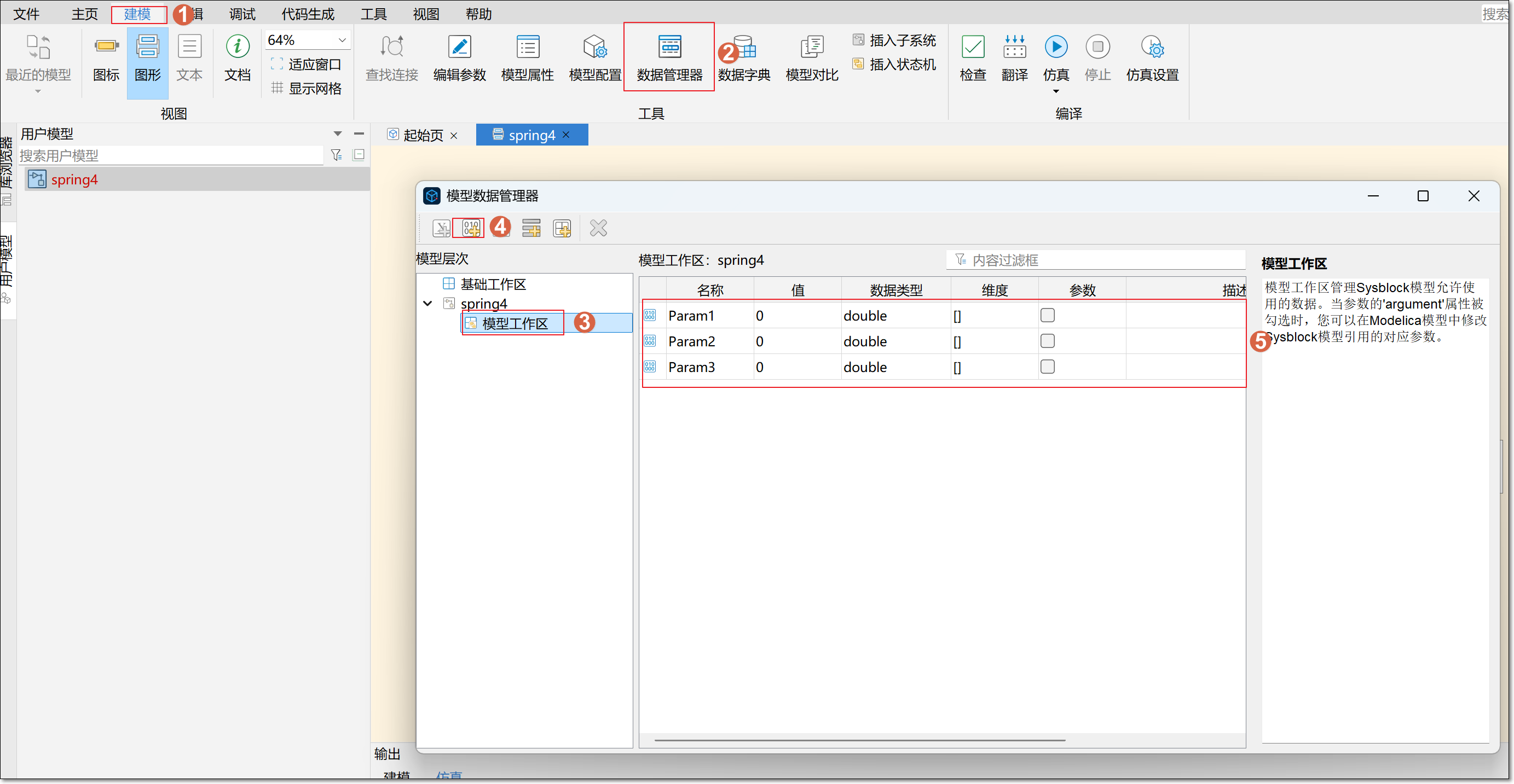Open the 文档 info view
The image size is (1514, 784).
point(238,57)
